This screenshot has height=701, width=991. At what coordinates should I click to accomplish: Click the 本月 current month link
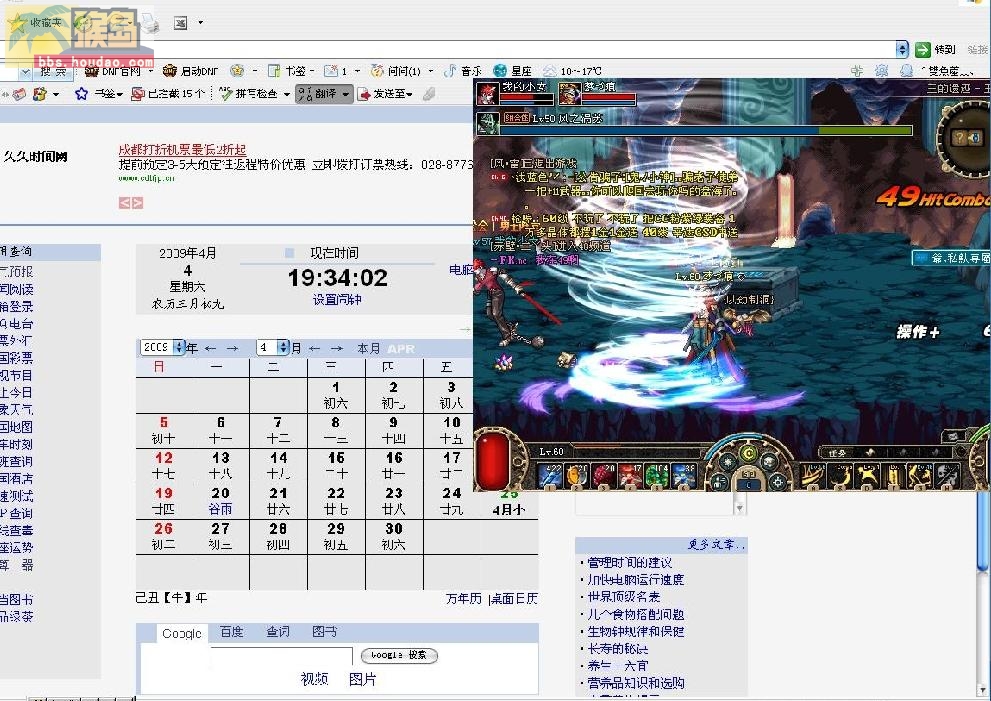[x=368, y=348]
